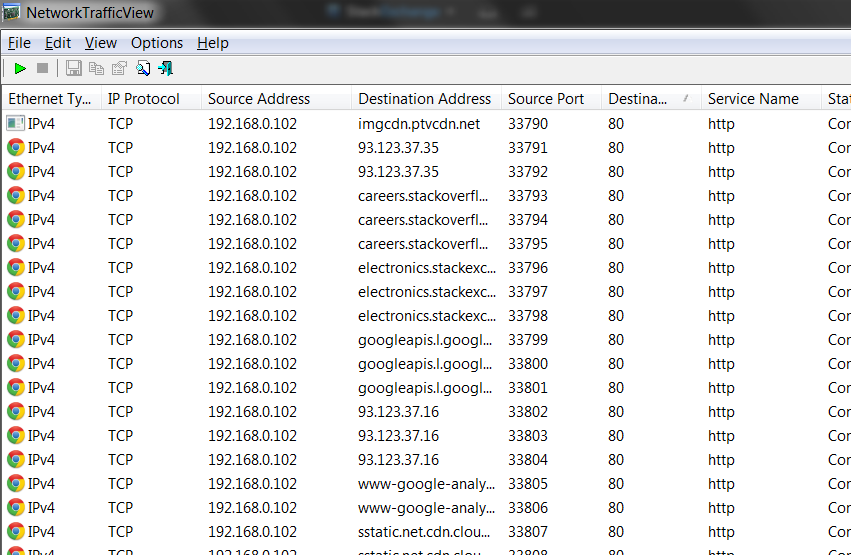851x555 pixels.
Task: Click destination port 80 on port 33797 row
Action: 615,291
